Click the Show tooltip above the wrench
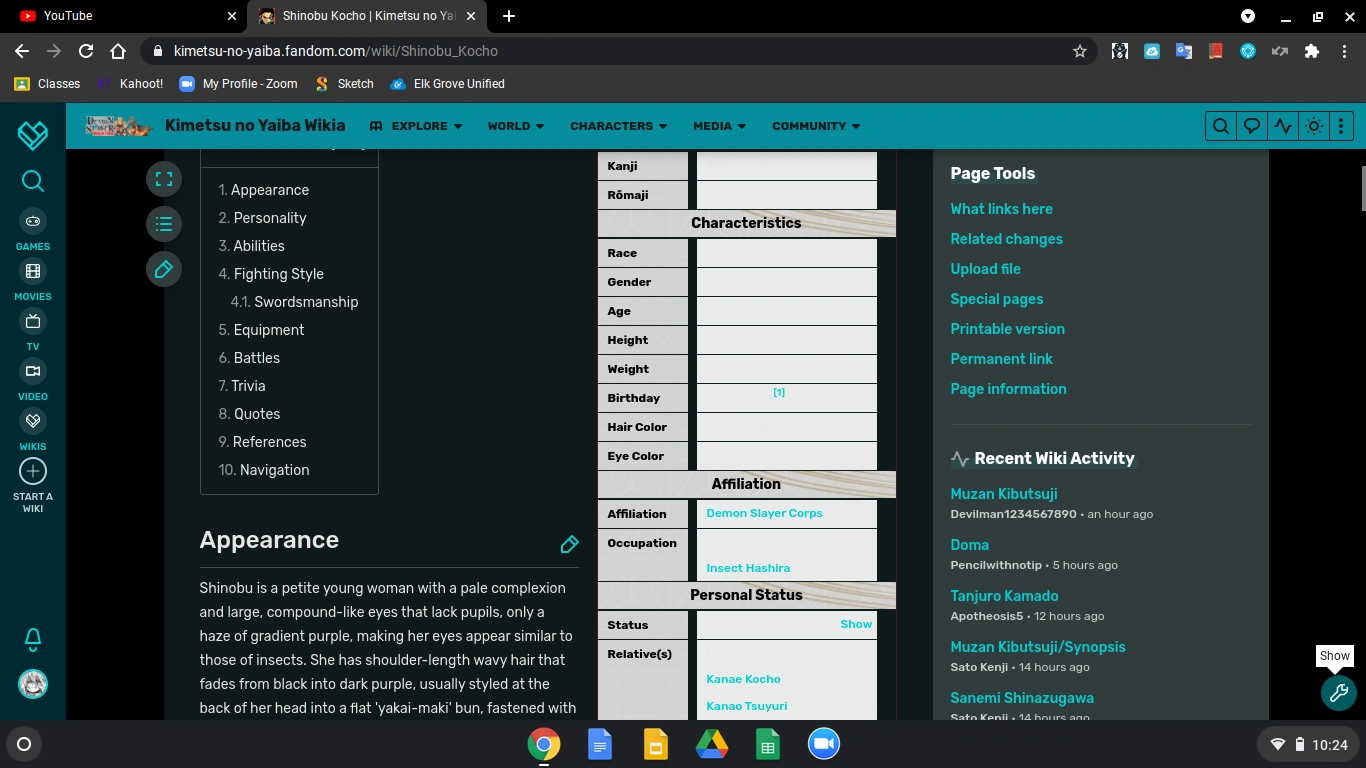 (1334, 656)
